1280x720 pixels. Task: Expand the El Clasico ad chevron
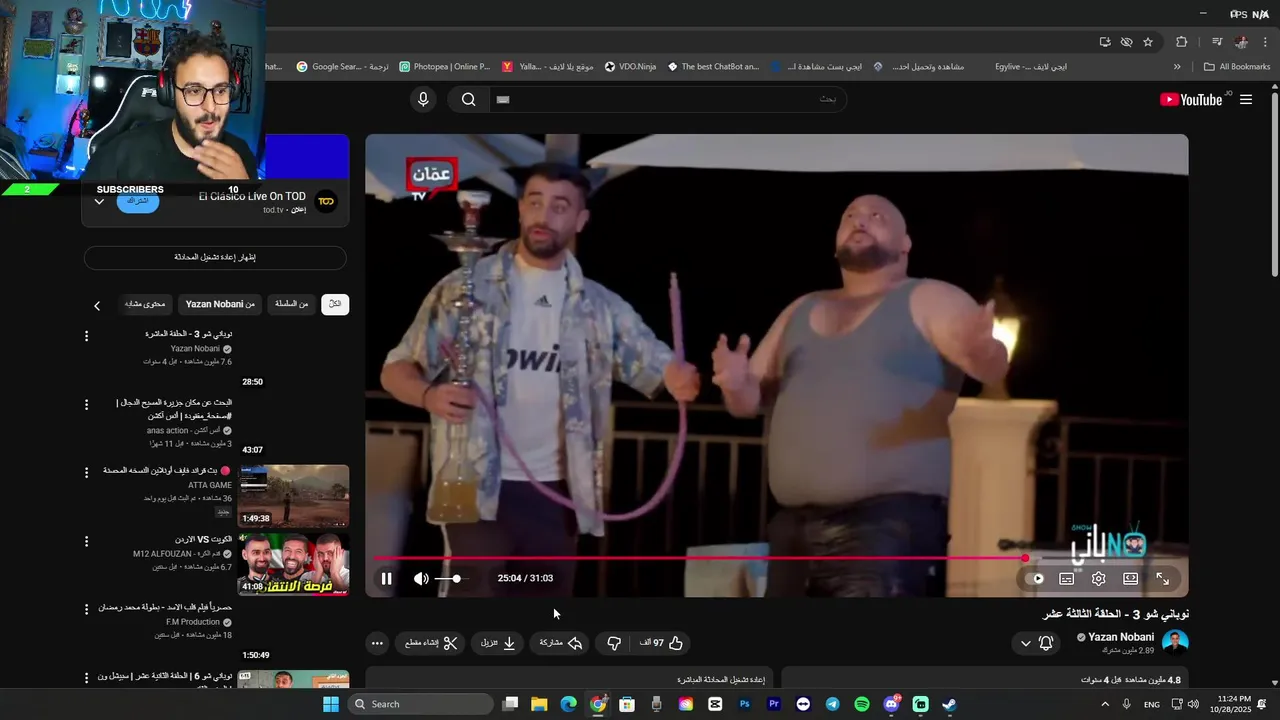click(99, 202)
